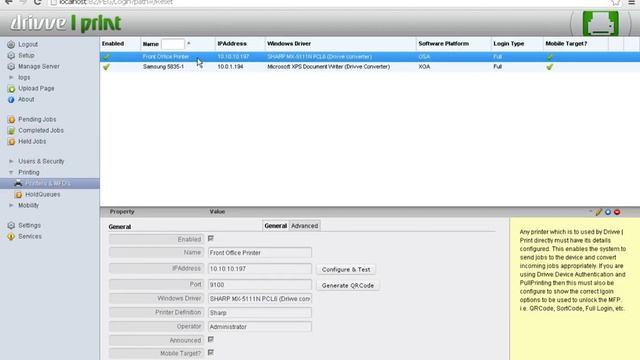Click the blue About info icon
This screenshot has width=640, height=360.
(x=11, y=100)
